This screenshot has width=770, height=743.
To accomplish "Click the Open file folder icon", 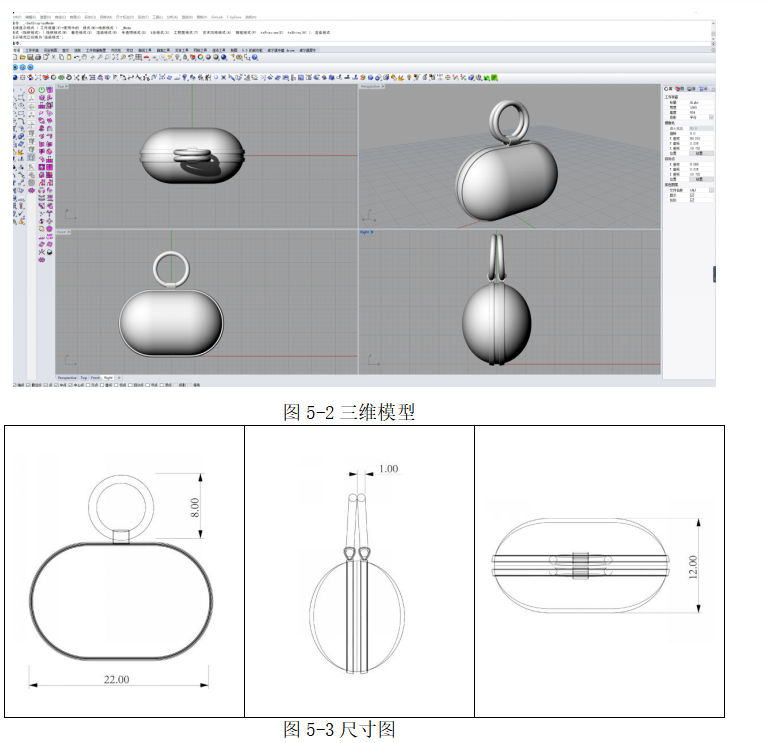I will (22, 57).
